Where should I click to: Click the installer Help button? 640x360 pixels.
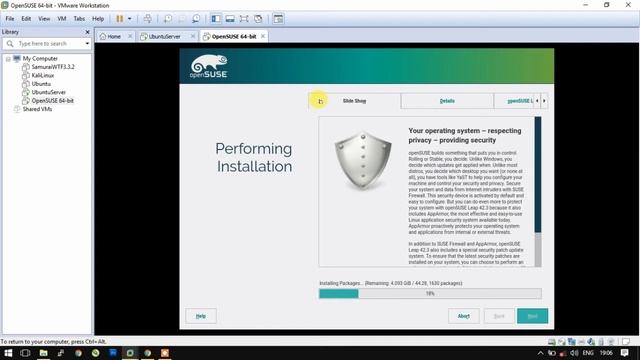pos(201,316)
